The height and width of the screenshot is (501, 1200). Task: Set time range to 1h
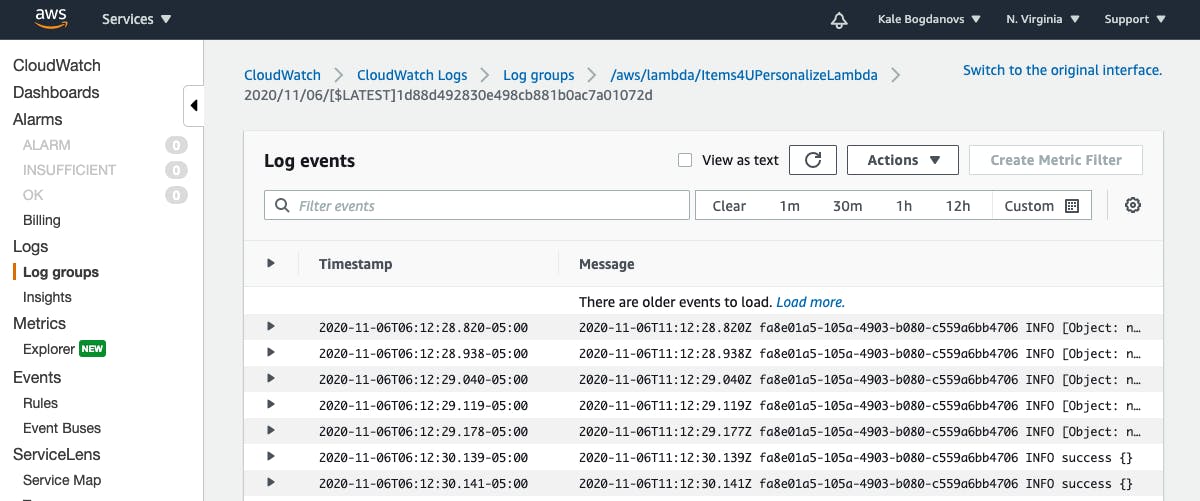tap(904, 206)
